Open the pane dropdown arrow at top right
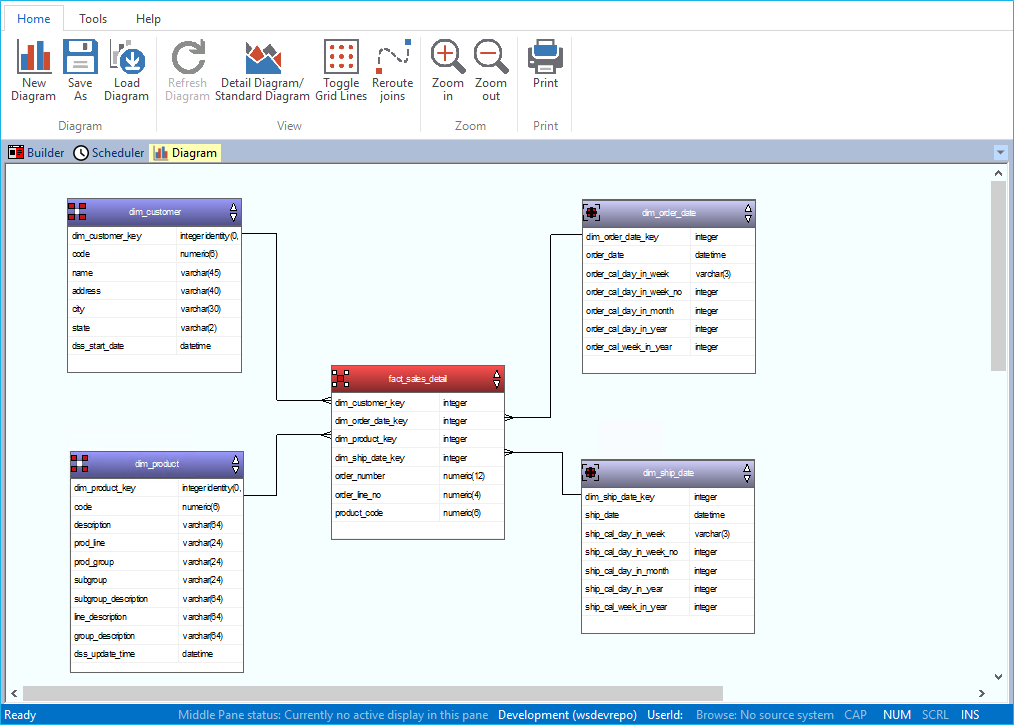The height and width of the screenshot is (725, 1014). (1000, 153)
